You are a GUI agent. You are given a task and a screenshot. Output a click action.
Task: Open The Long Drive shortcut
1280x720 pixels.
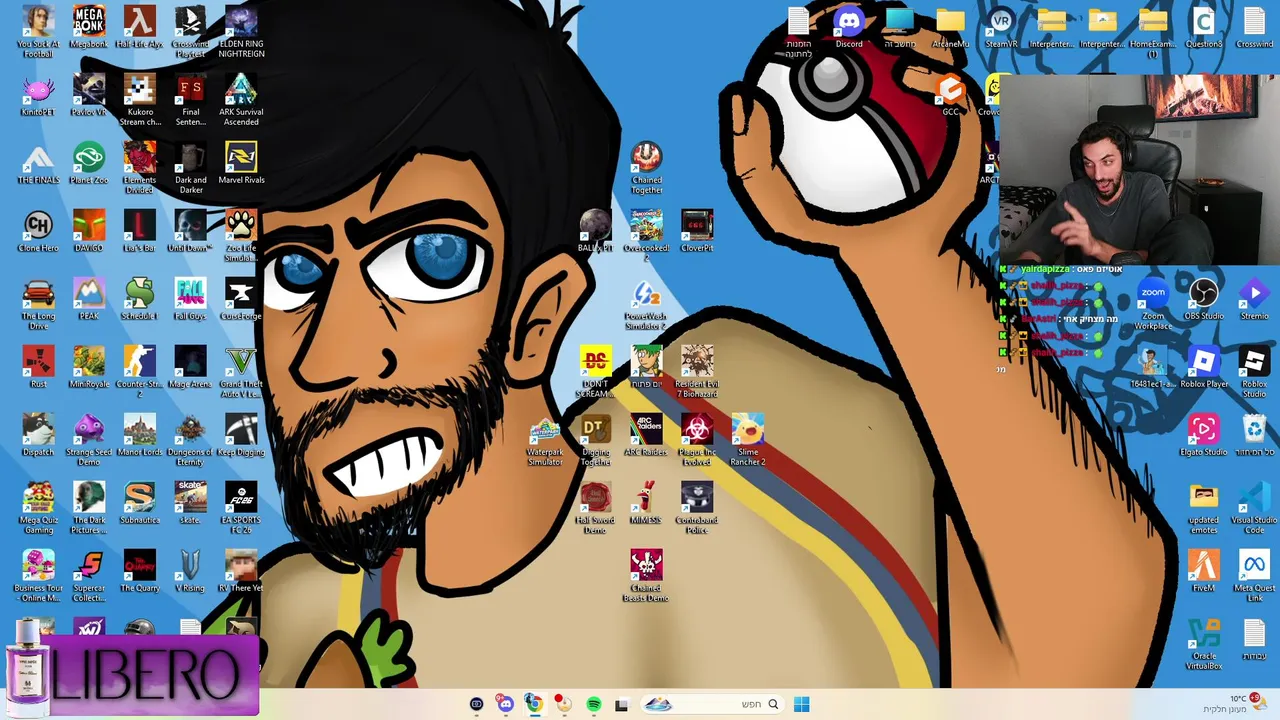[38, 303]
